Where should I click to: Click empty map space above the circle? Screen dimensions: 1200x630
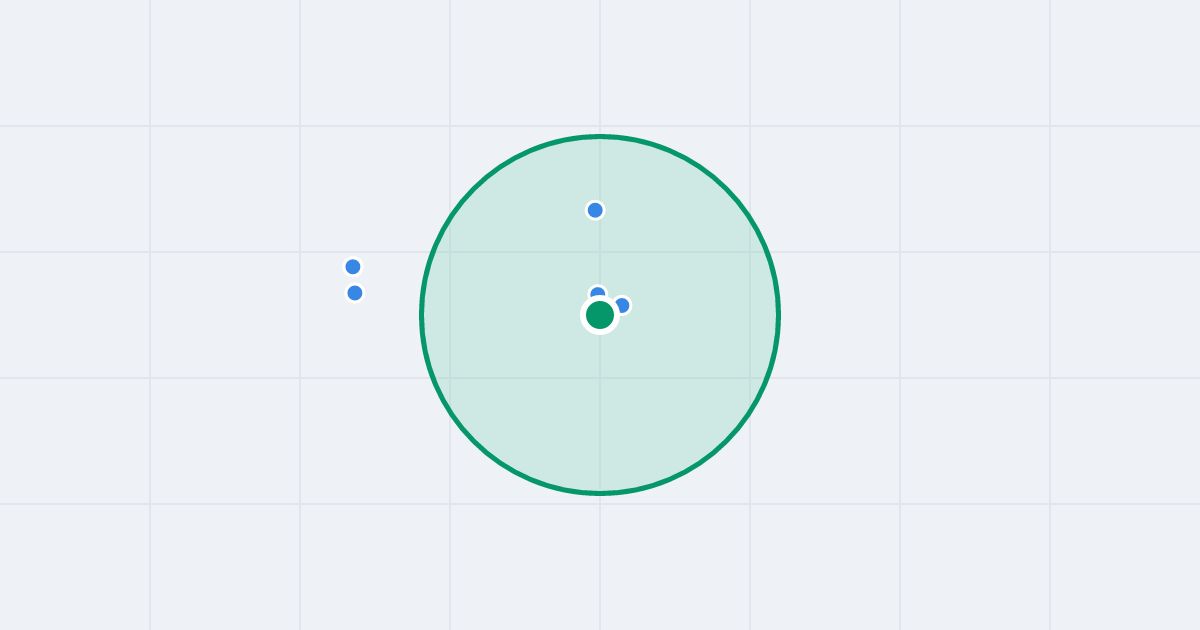600,65
